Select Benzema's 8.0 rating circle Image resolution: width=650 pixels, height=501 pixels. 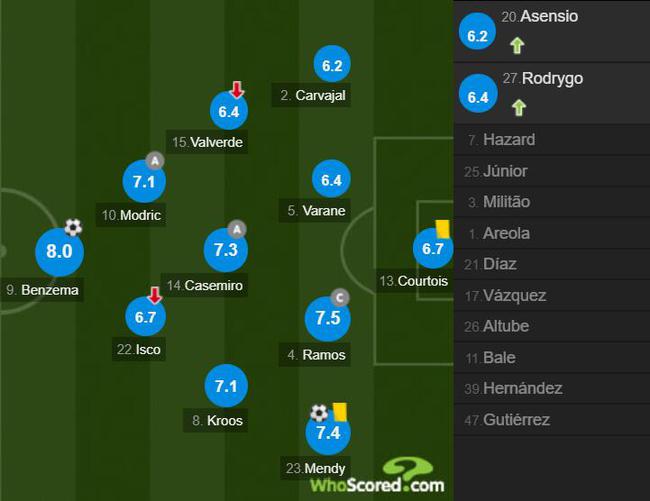tap(60, 252)
